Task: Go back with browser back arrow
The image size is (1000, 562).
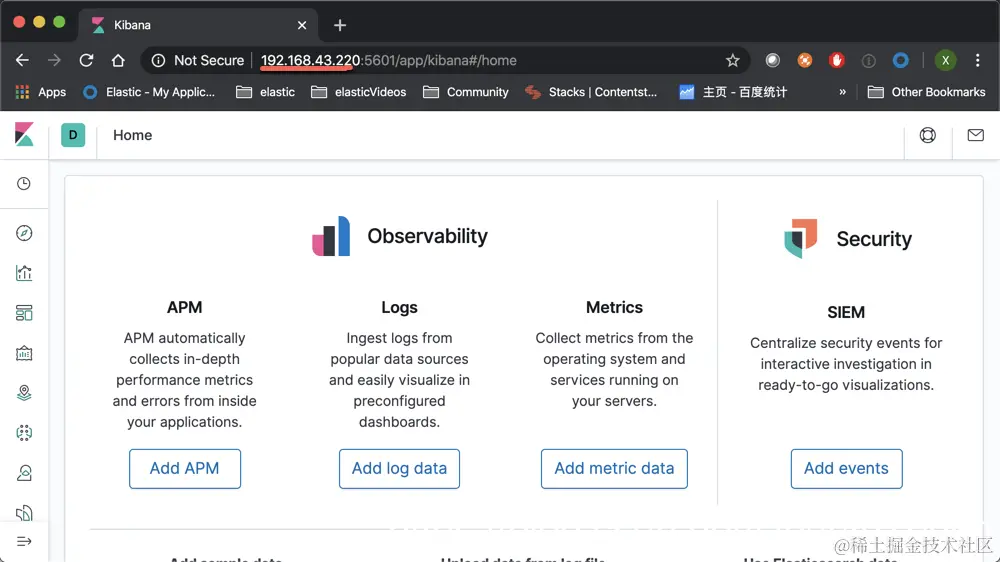Action: [22, 61]
